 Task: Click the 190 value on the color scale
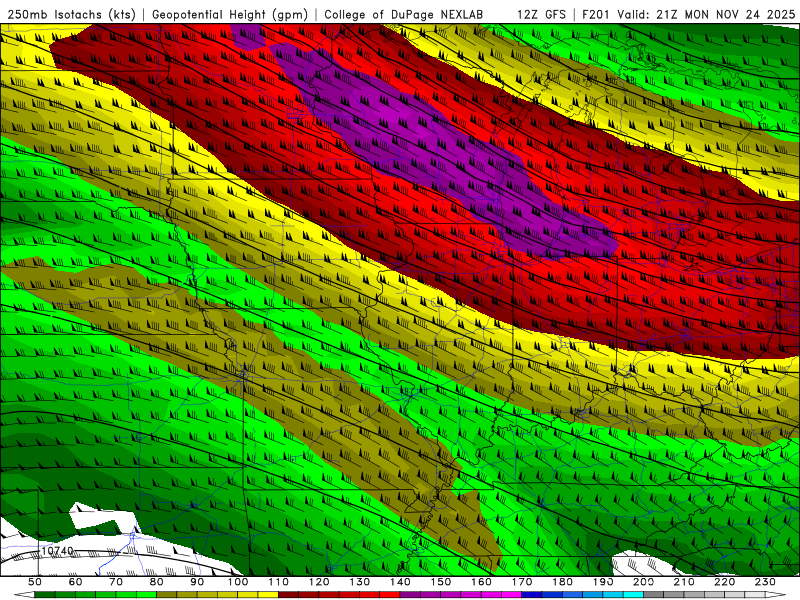point(603,582)
